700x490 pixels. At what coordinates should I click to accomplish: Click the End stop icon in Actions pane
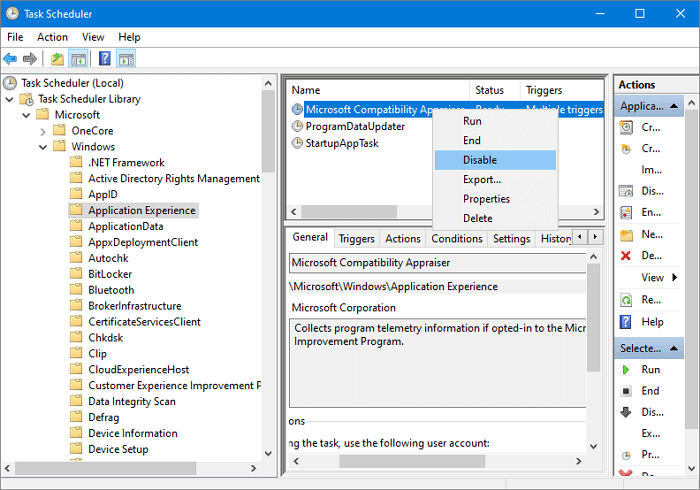pyautogui.click(x=626, y=391)
